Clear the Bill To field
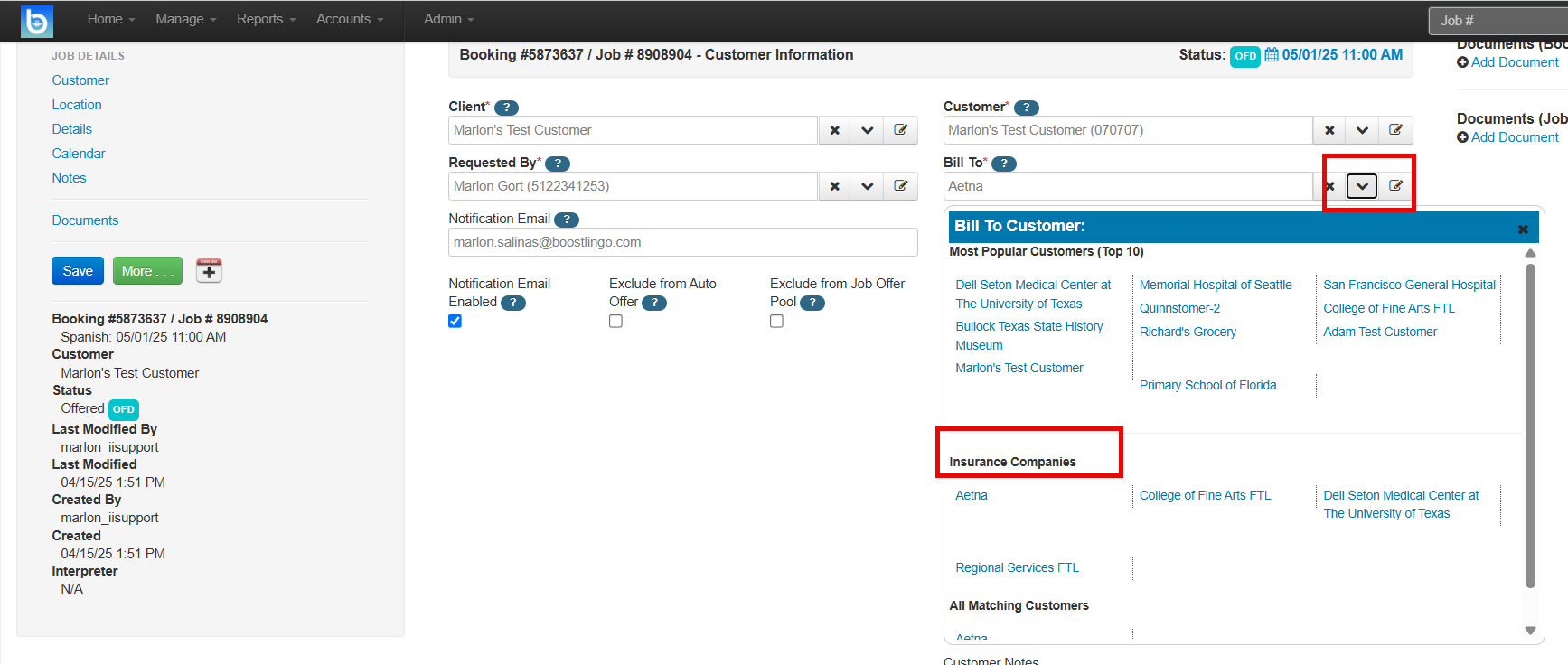 tap(1329, 186)
